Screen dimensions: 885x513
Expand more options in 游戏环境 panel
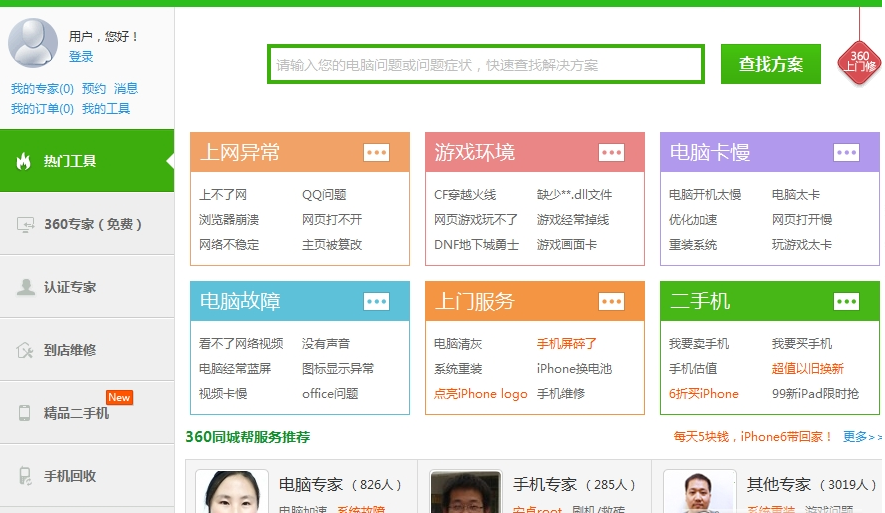point(611,152)
